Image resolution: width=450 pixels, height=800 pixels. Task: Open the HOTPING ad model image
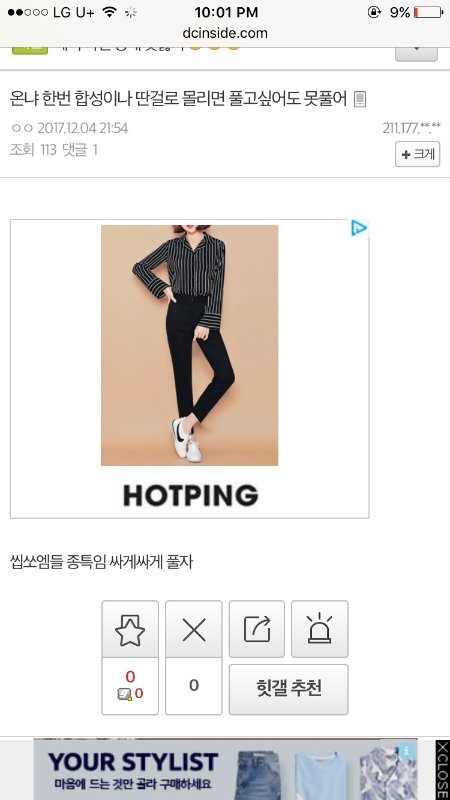click(189, 345)
